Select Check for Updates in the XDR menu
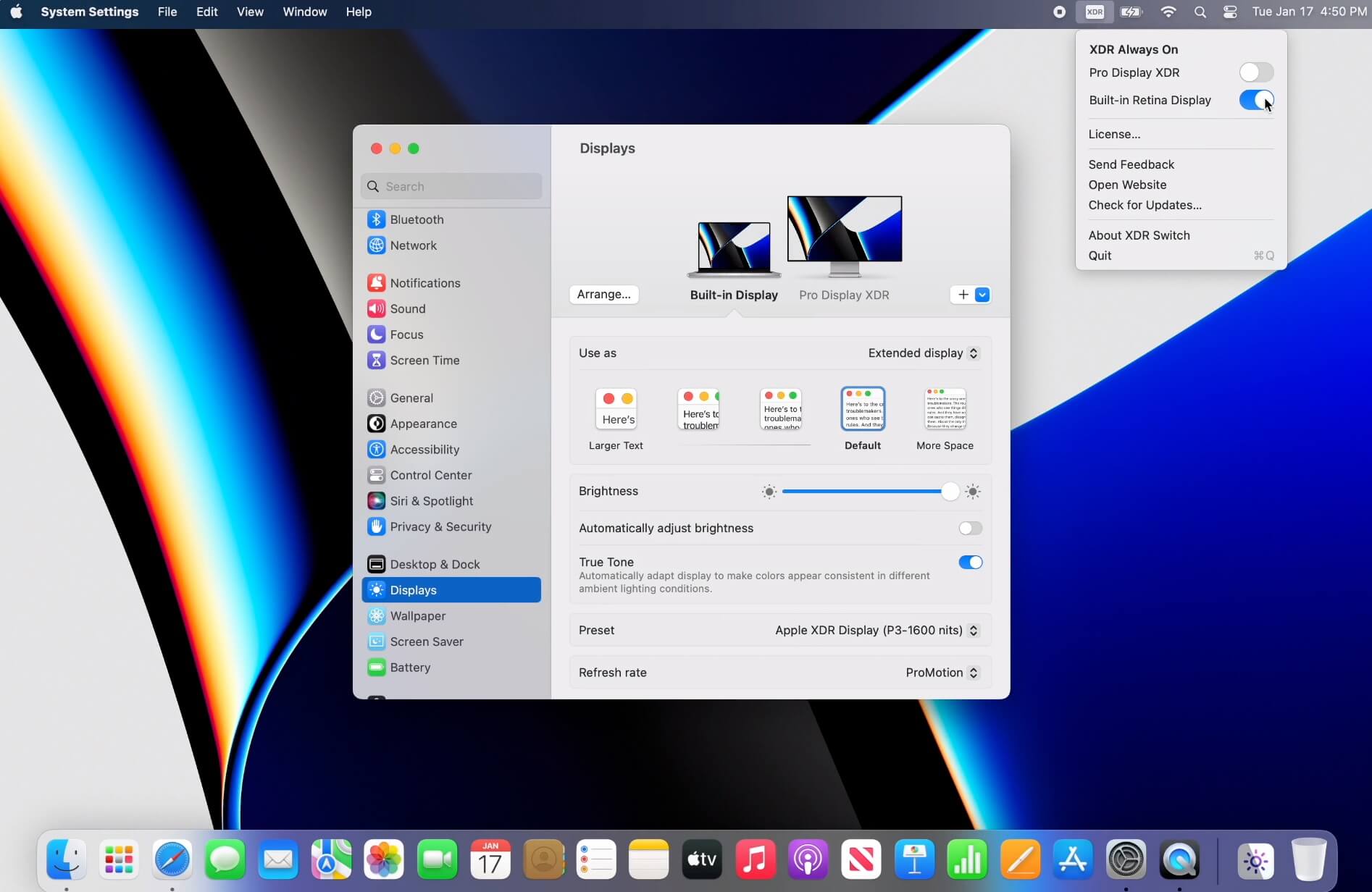The image size is (1372, 892). click(1145, 205)
